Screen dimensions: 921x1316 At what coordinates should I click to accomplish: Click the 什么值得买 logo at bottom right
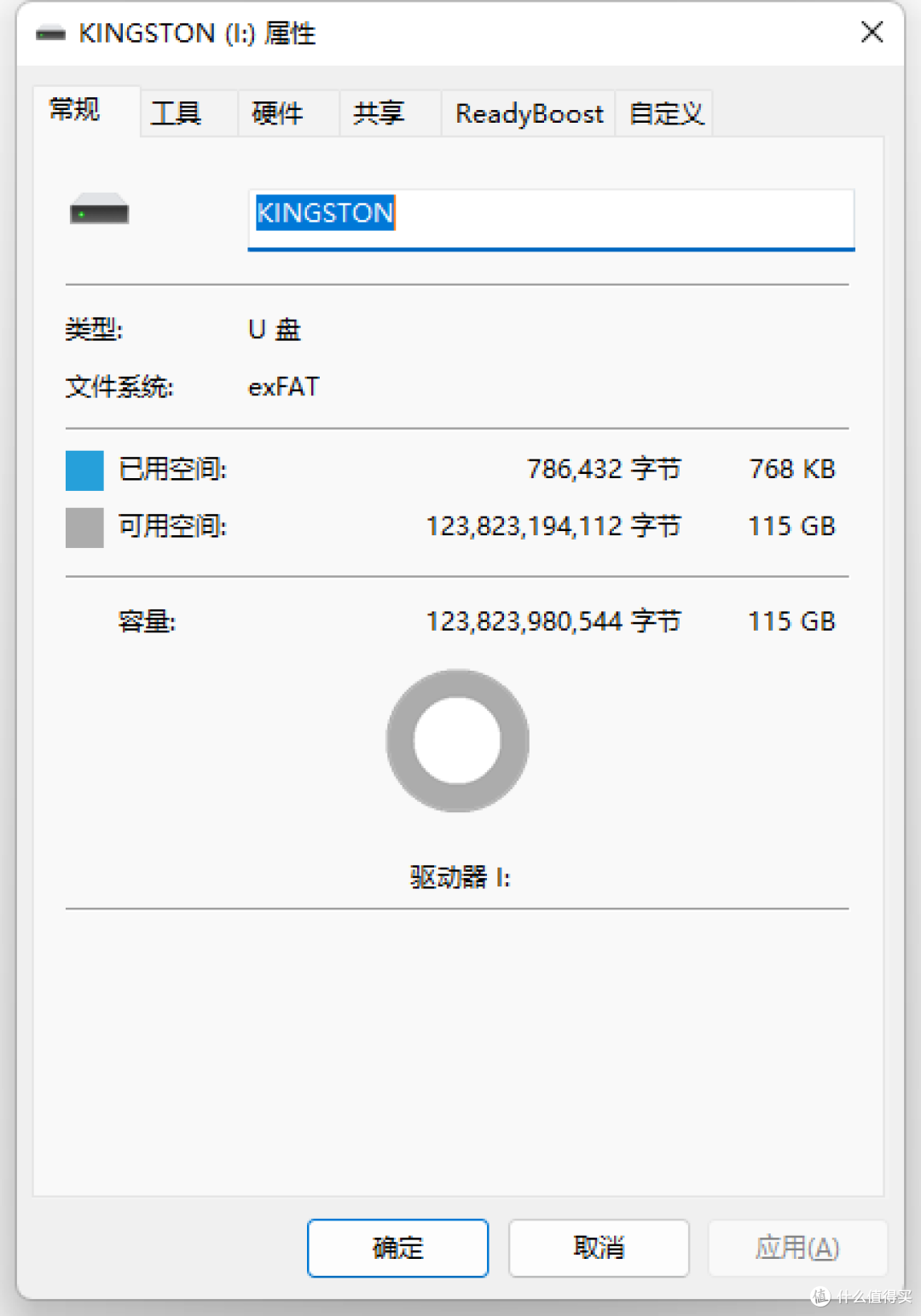(x=861, y=1296)
